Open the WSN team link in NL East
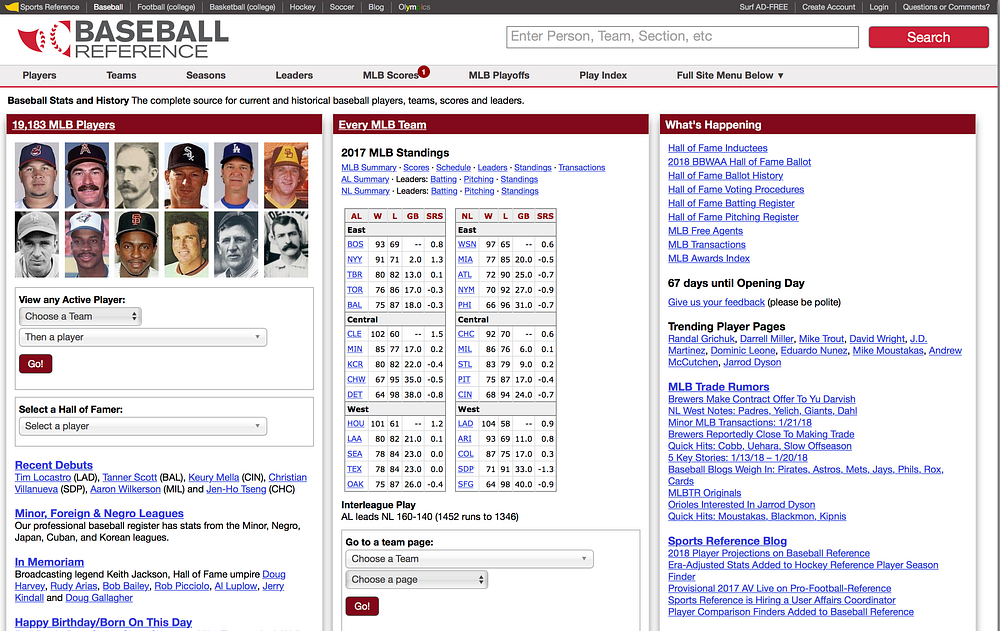 467,244
